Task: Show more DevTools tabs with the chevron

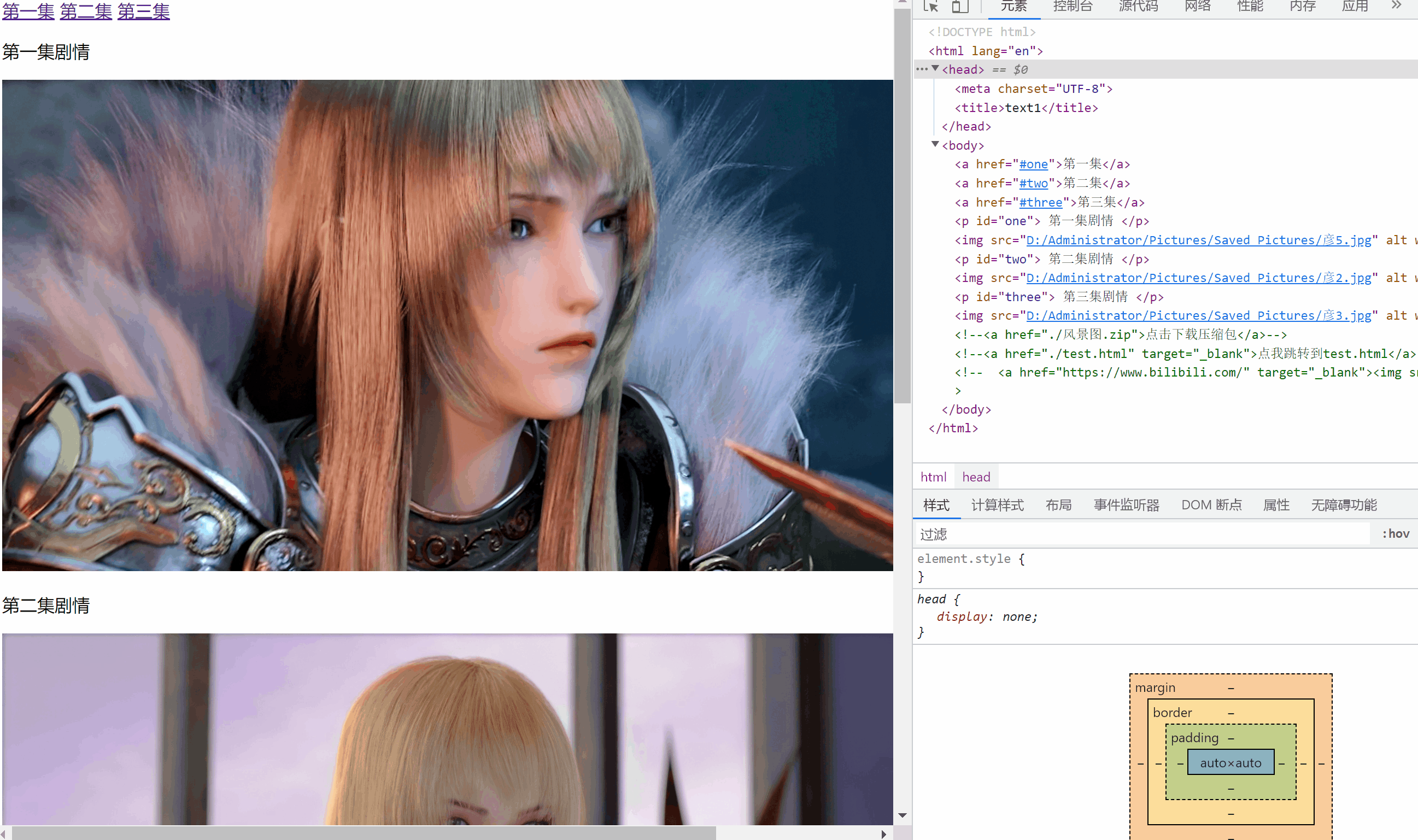Action: tap(1397, 5)
